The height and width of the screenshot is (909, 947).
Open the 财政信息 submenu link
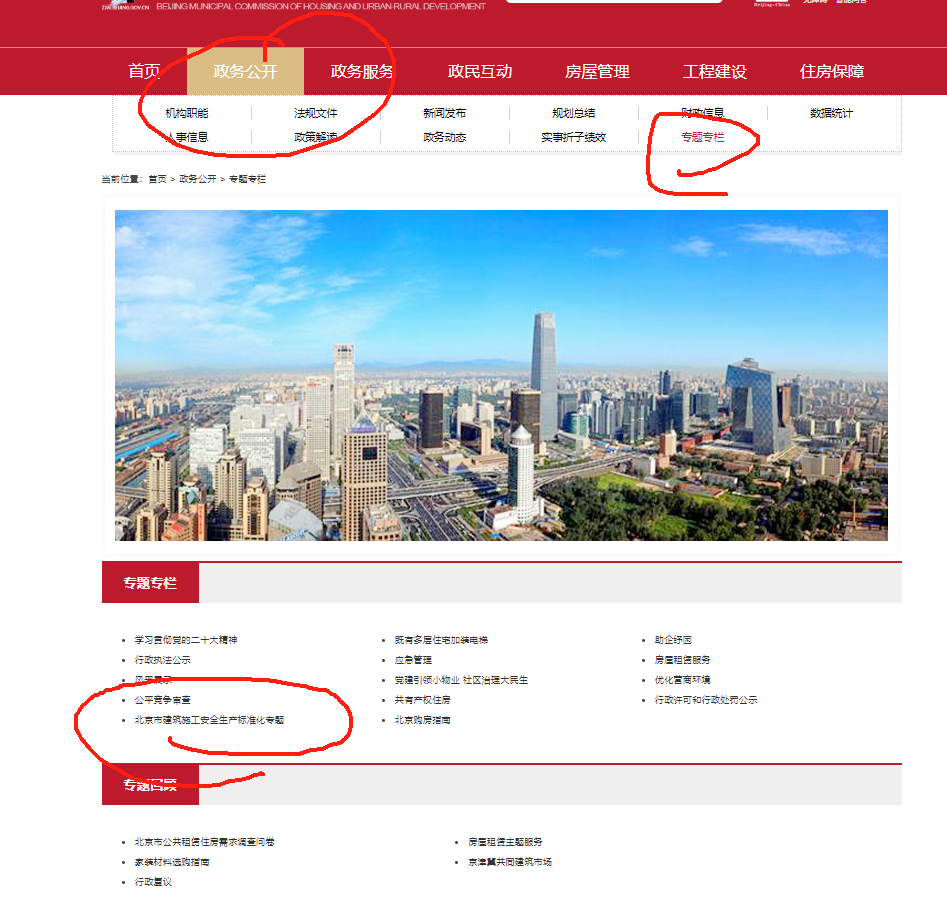coord(702,112)
